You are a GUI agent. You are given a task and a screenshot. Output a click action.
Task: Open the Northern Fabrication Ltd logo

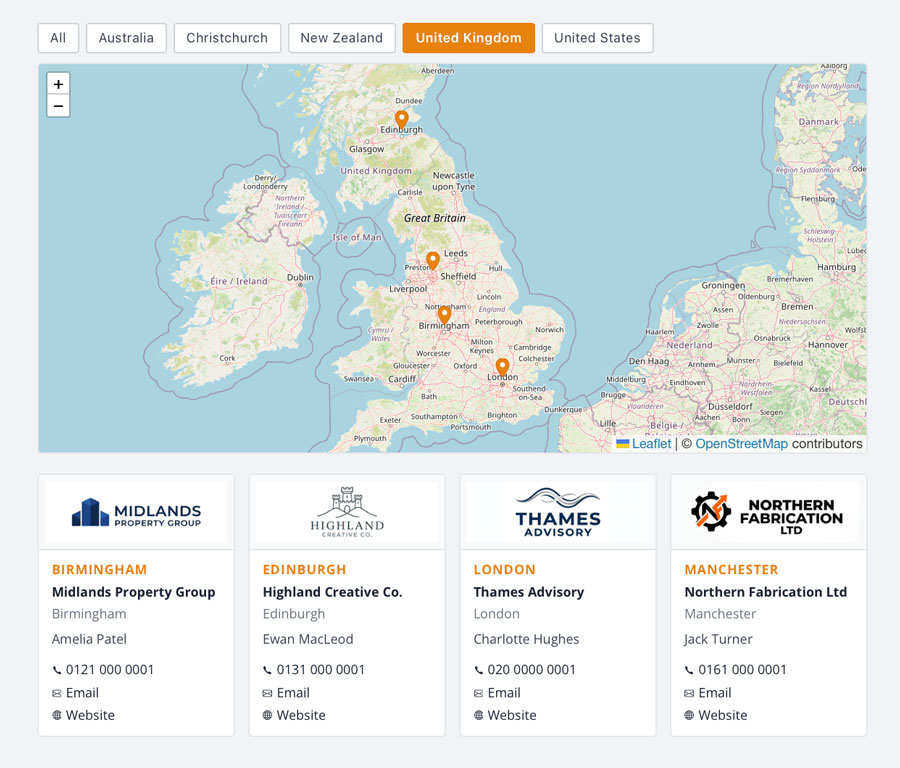768,512
